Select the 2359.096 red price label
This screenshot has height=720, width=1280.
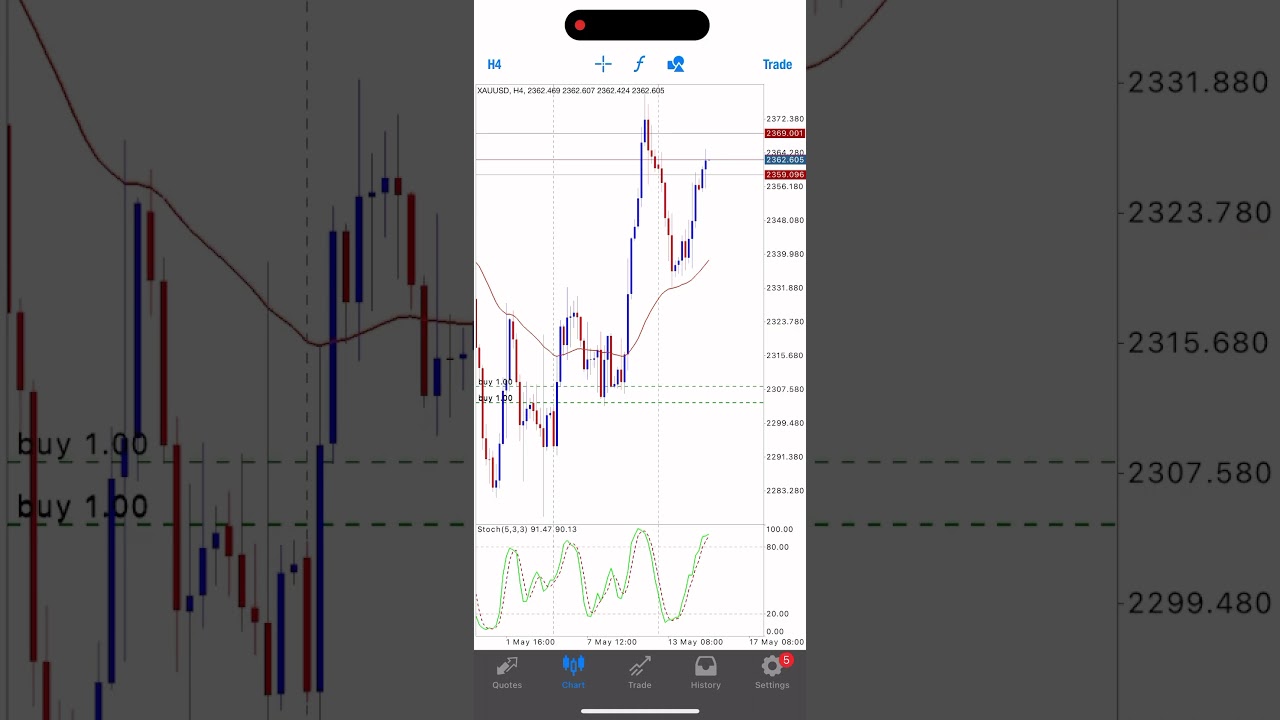tap(785, 175)
